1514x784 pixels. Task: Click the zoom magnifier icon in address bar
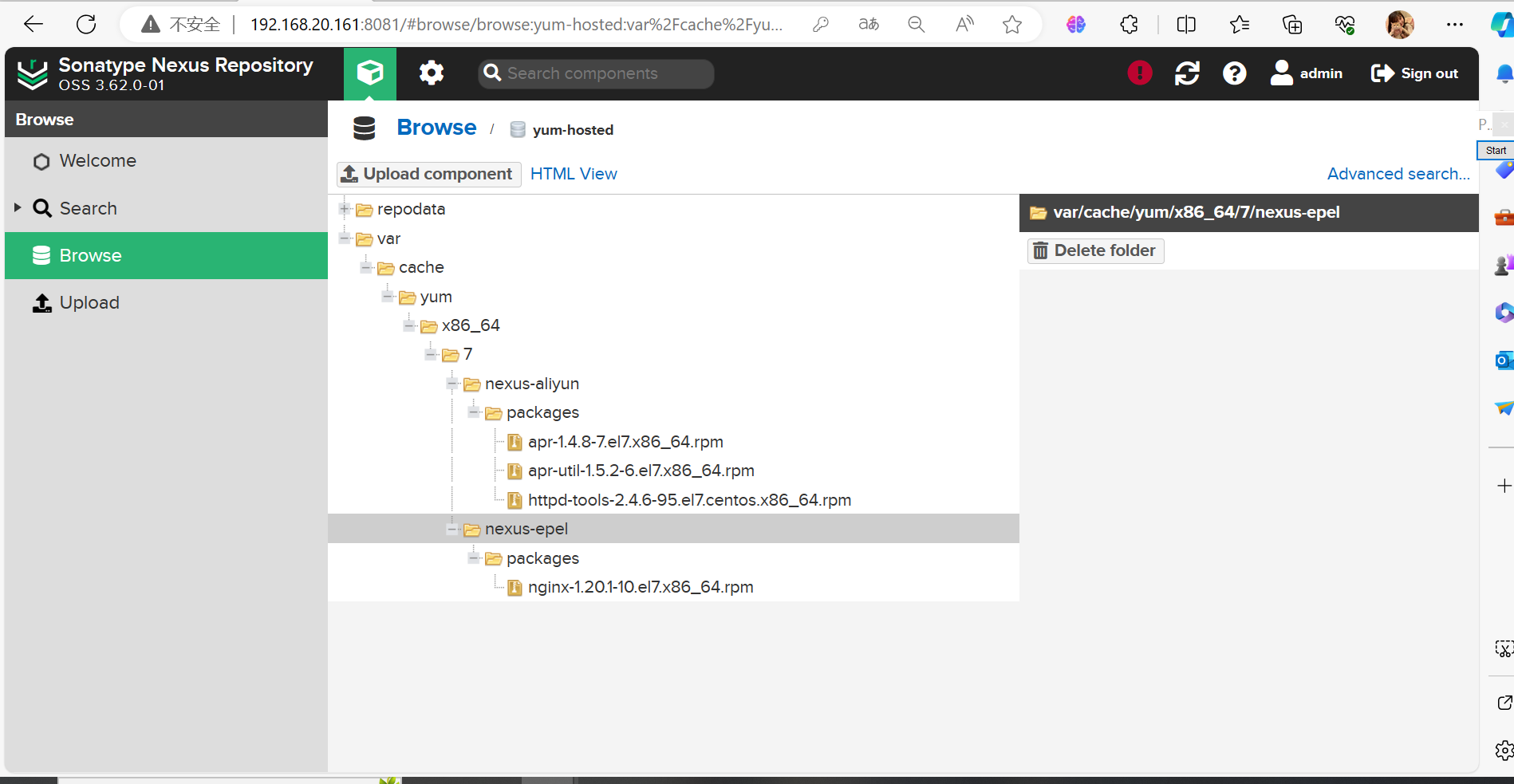[x=917, y=25]
